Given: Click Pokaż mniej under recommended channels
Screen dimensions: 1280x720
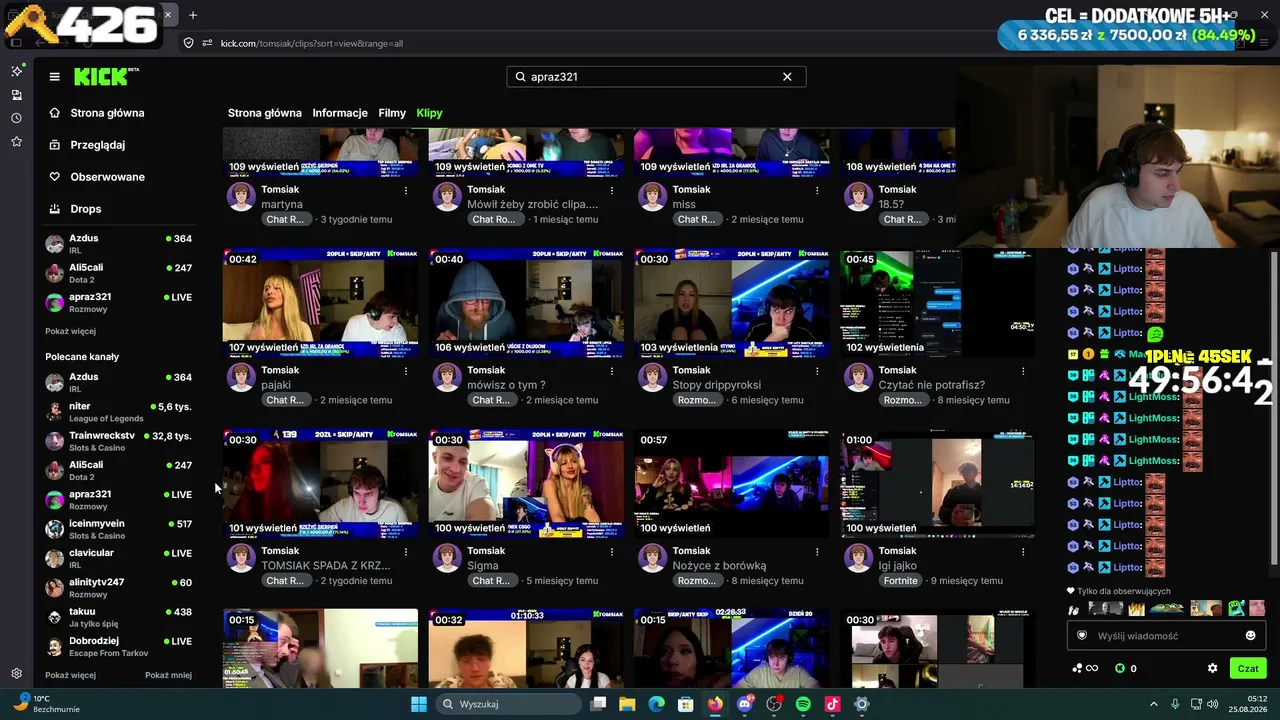Looking at the screenshot, I should (168, 675).
